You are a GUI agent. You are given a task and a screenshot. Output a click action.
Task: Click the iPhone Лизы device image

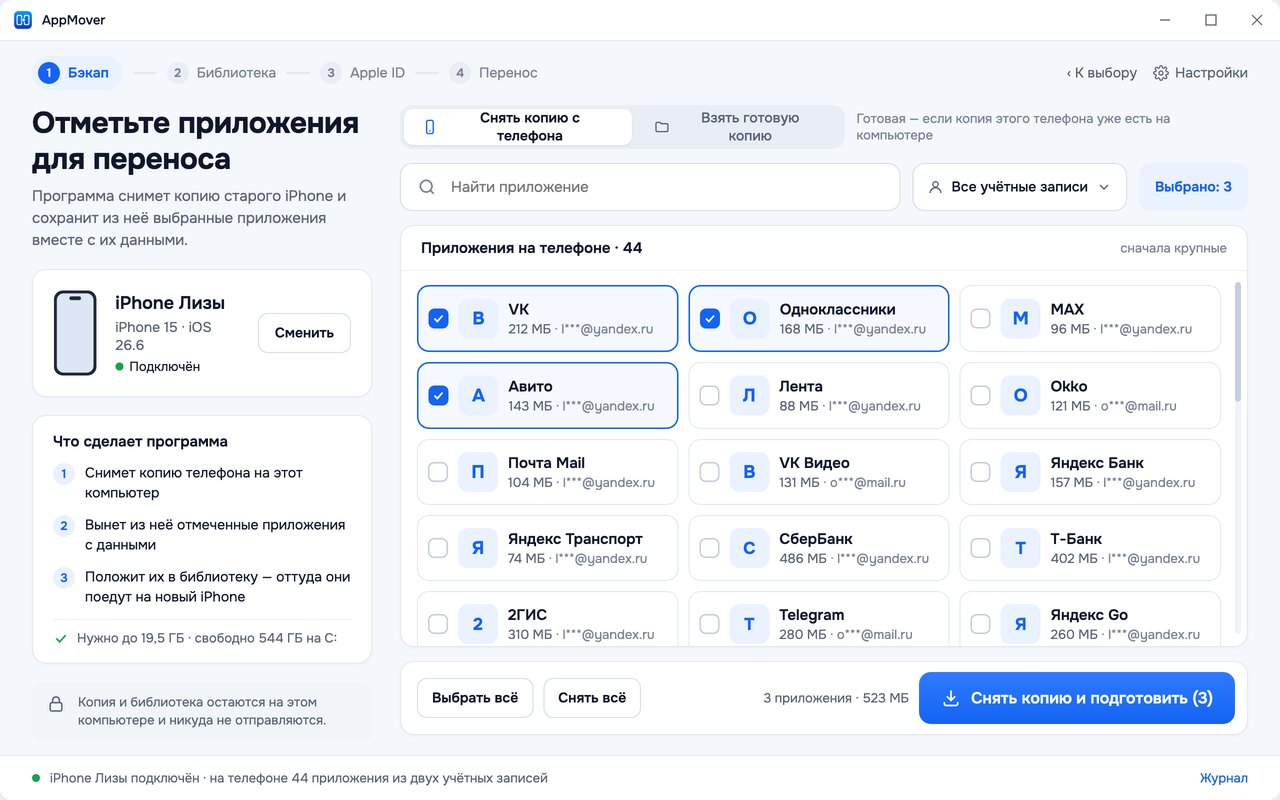[75, 333]
